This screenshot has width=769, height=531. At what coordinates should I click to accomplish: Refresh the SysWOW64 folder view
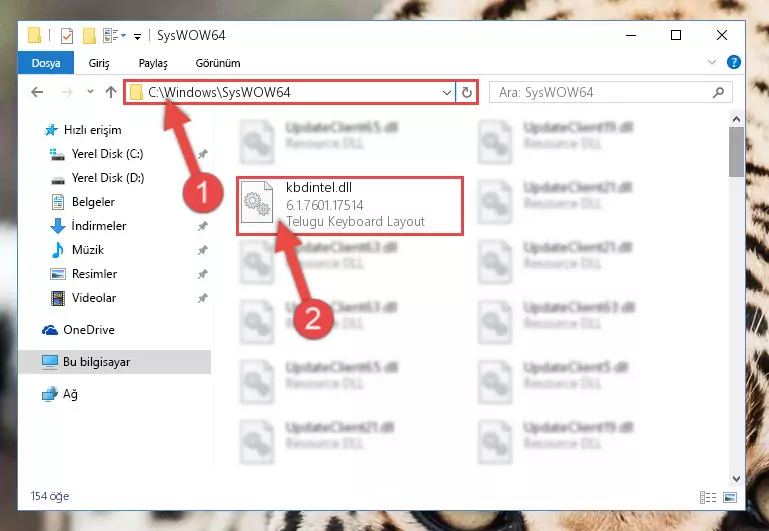(466, 92)
